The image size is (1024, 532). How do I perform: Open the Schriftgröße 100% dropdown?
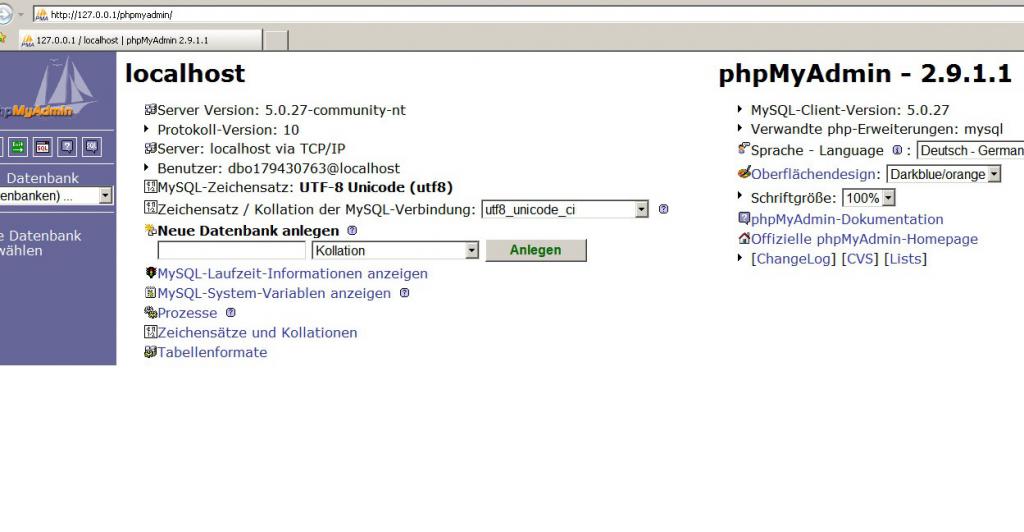click(x=869, y=198)
